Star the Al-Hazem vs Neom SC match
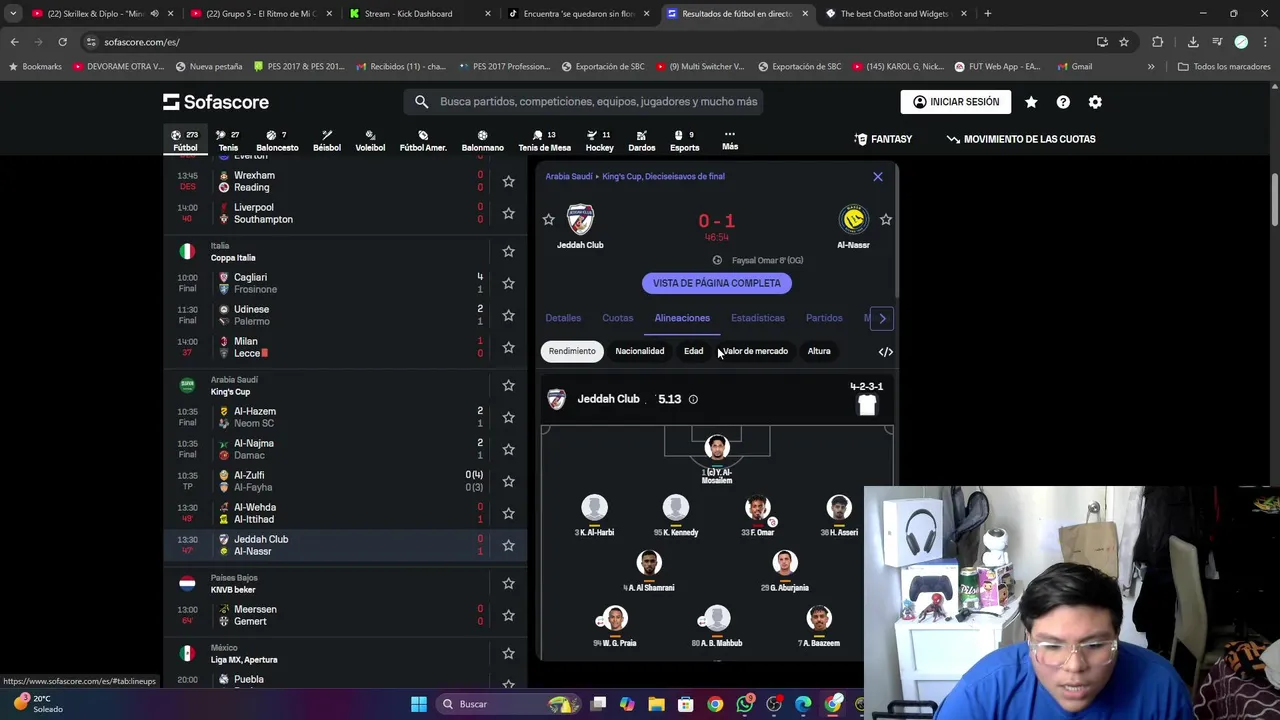 click(x=508, y=417)
